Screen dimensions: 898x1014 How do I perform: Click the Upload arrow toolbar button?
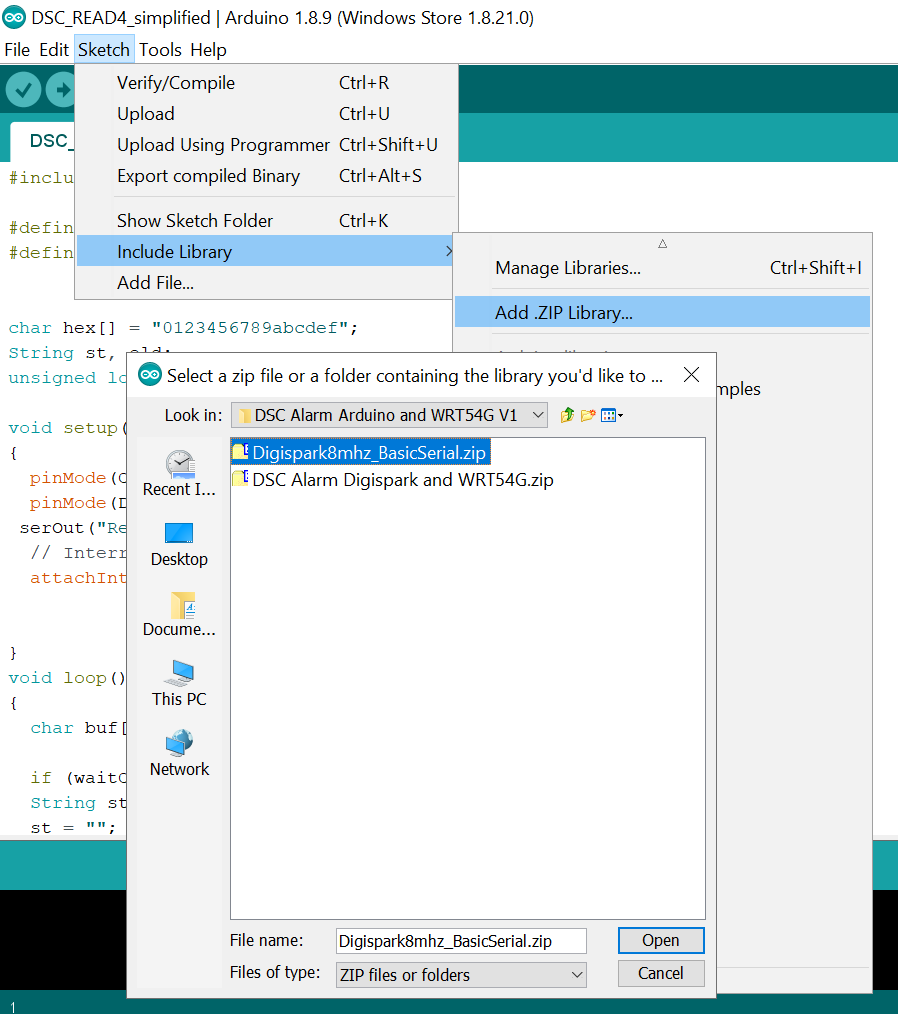61,89
